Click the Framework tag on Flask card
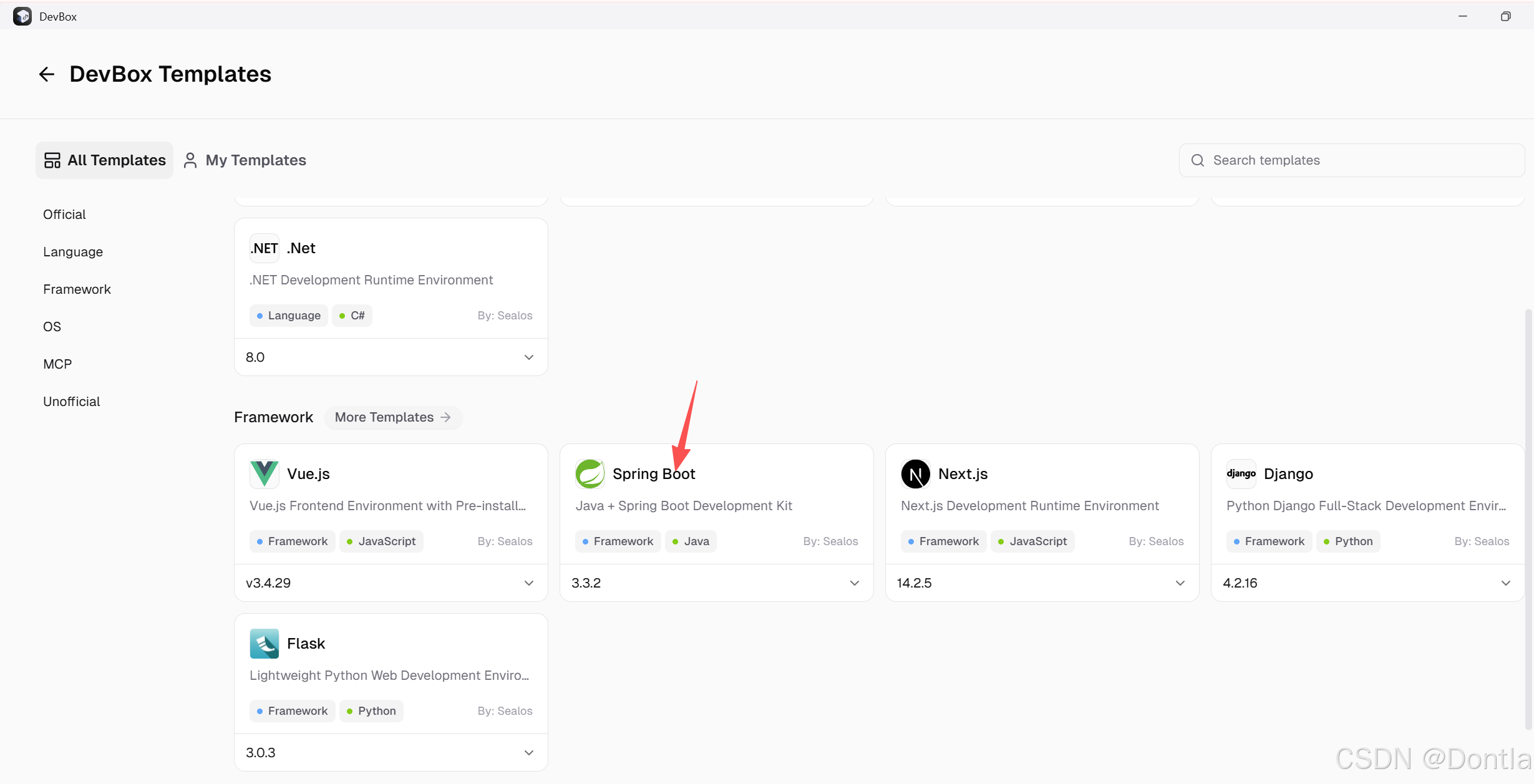Screen dimensions: 1534x784 coord(293,711)
